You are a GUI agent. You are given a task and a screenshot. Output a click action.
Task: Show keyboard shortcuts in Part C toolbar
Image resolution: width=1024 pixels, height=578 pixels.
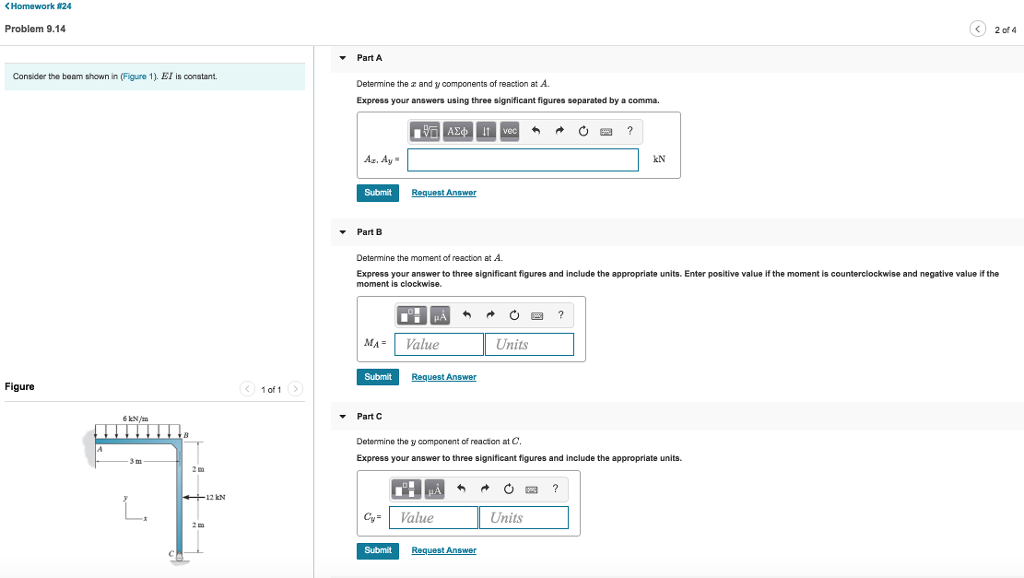[532, 489]
